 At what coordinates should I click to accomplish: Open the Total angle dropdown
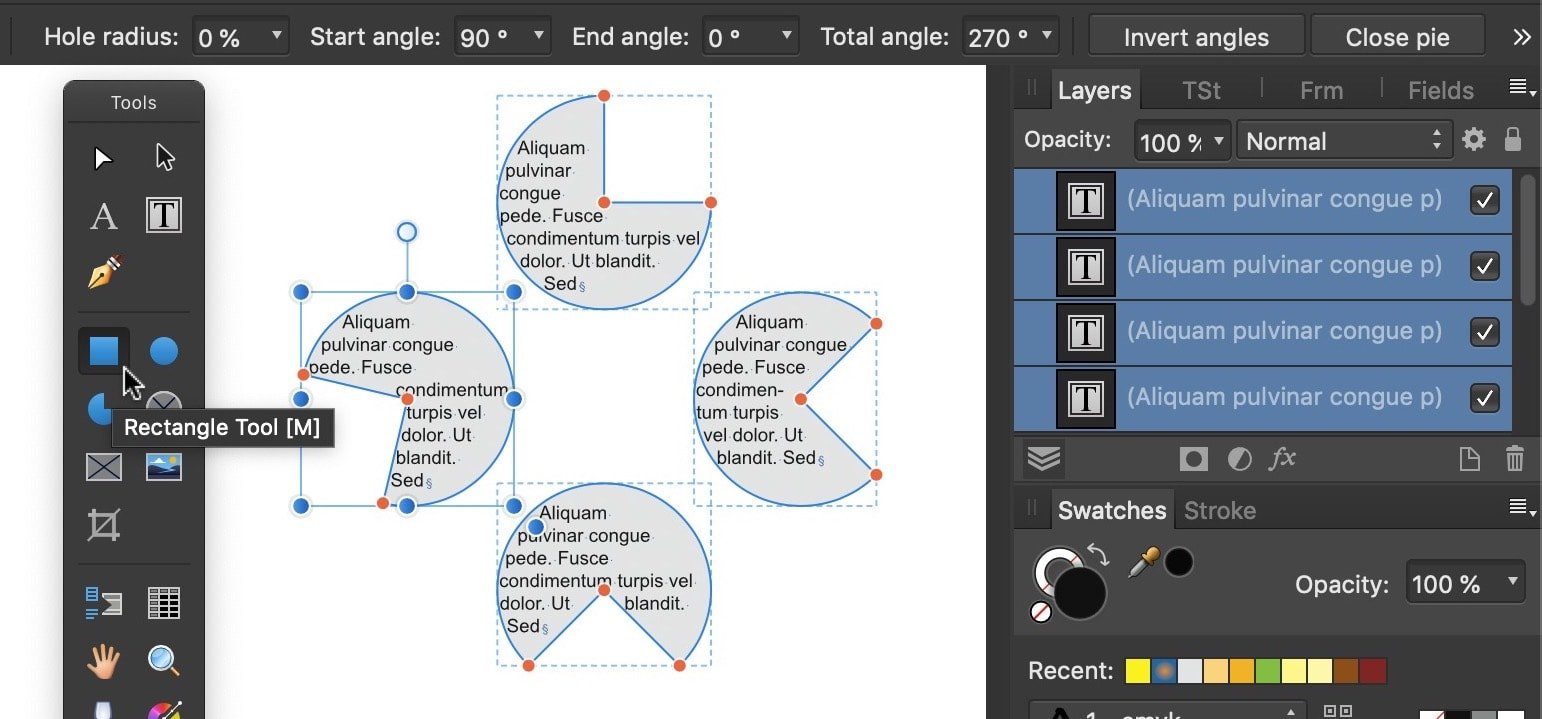1045,35
